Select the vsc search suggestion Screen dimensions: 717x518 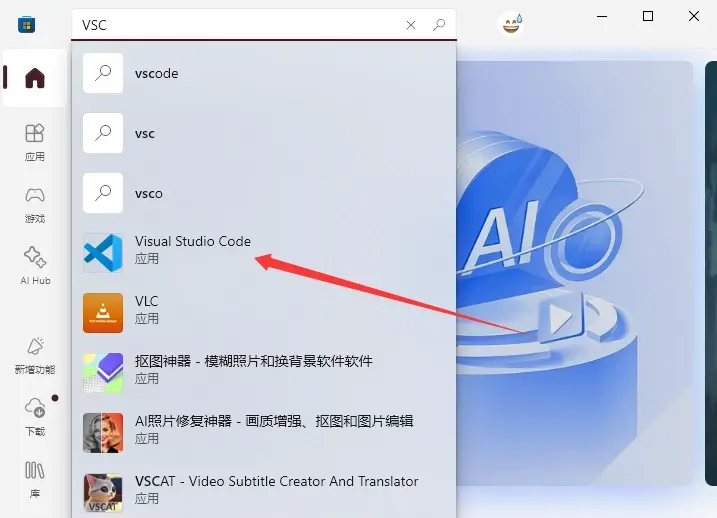[264, 133]
